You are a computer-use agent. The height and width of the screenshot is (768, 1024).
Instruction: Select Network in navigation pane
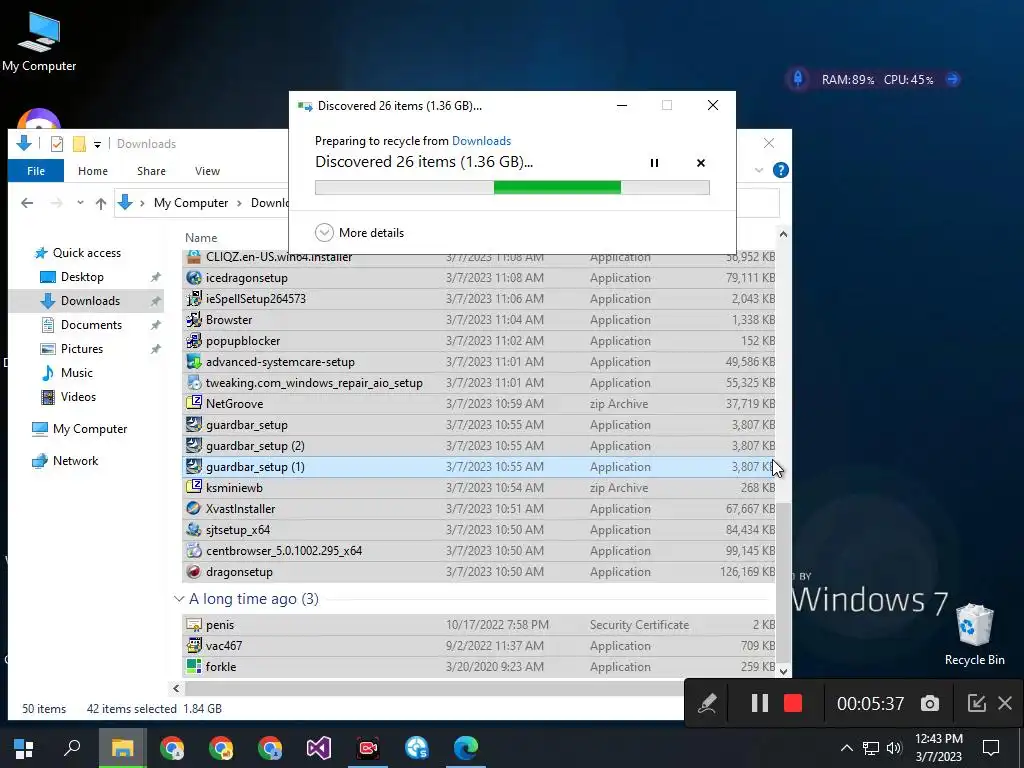(x=65, y=461)
